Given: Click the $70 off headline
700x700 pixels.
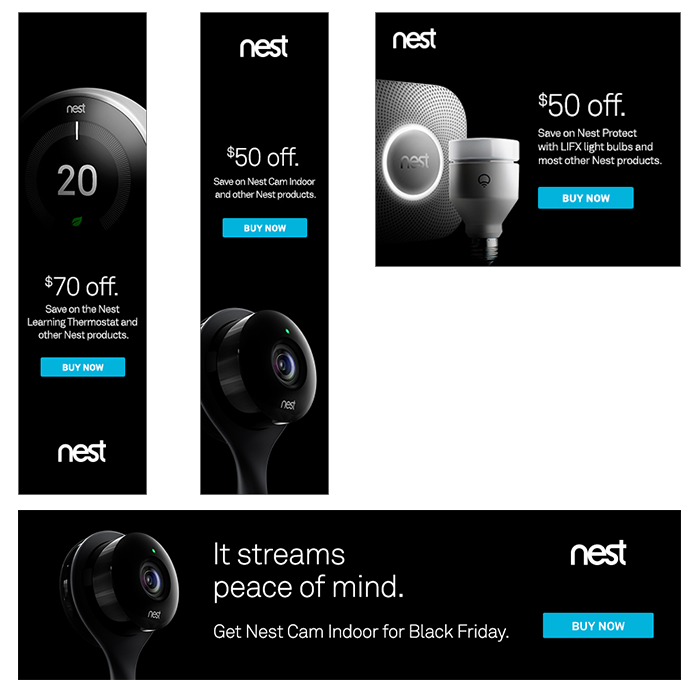Looking at the screenshot, I should [x=82, y=286].
